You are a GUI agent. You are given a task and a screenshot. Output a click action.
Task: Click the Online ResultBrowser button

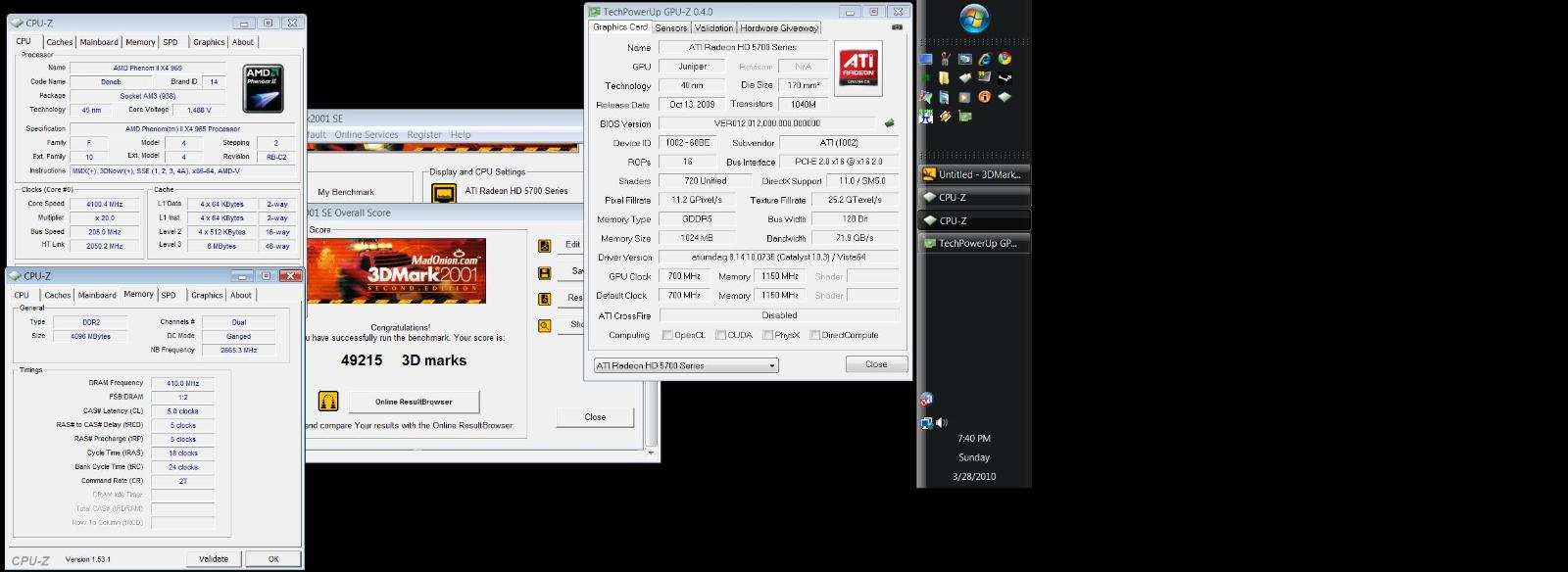coord(414,402)
